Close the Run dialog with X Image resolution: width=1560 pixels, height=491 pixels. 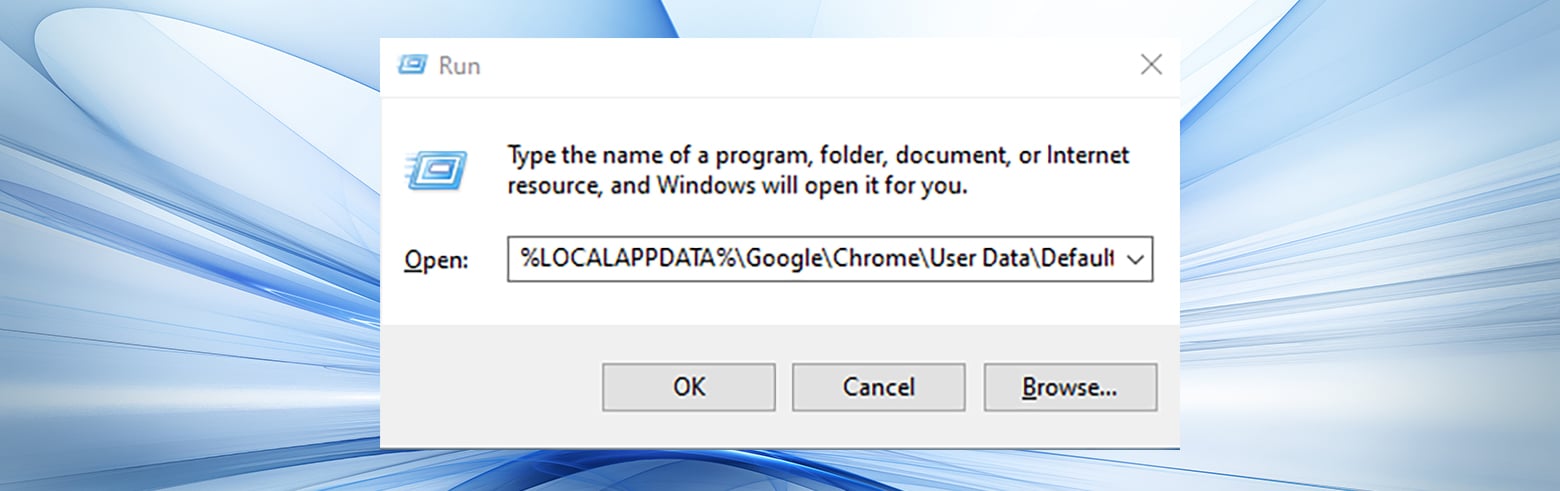pyautogui.click(x=1151, y=65)
